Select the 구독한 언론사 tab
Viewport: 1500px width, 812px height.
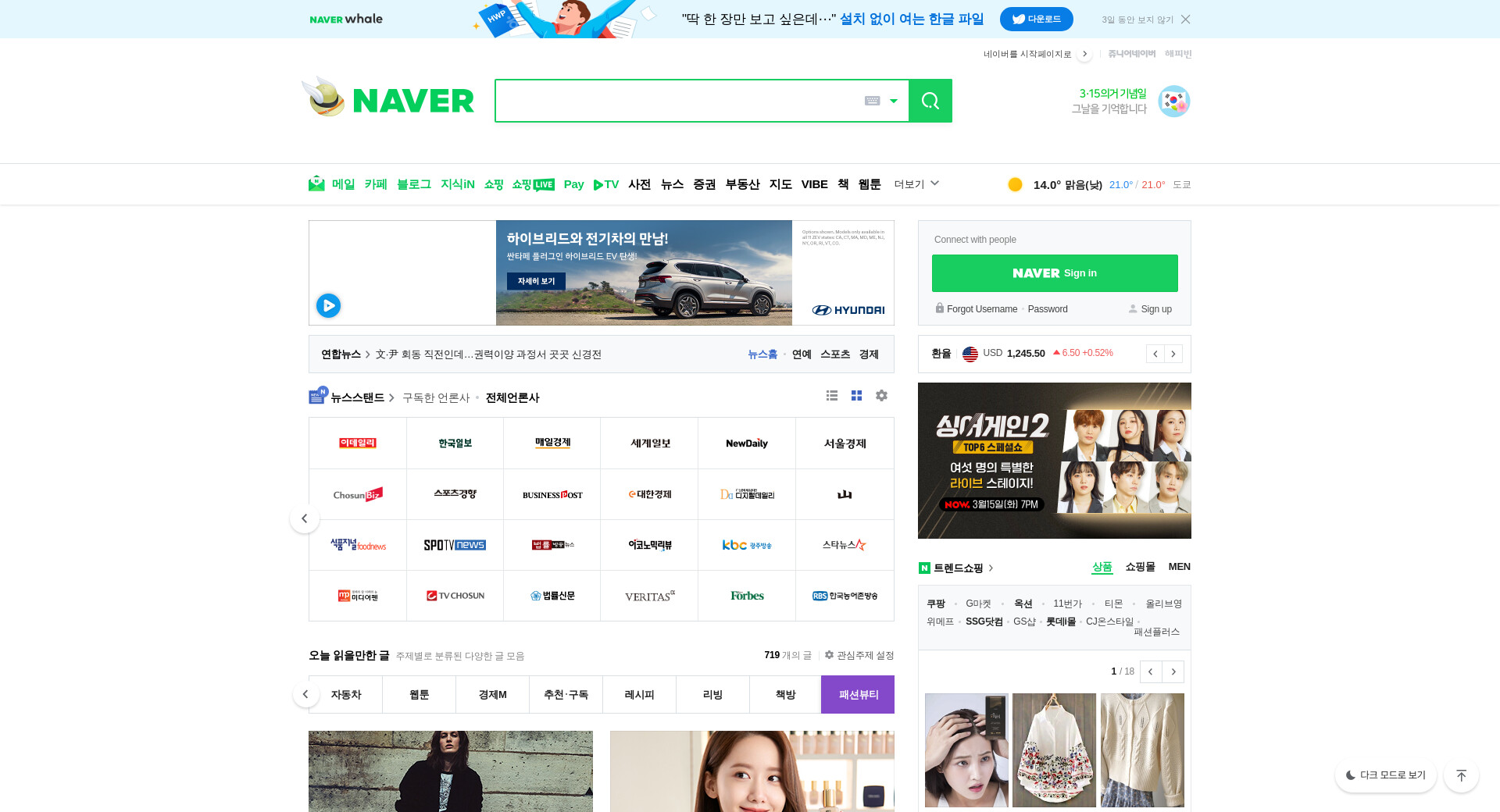tap(436, 398)
